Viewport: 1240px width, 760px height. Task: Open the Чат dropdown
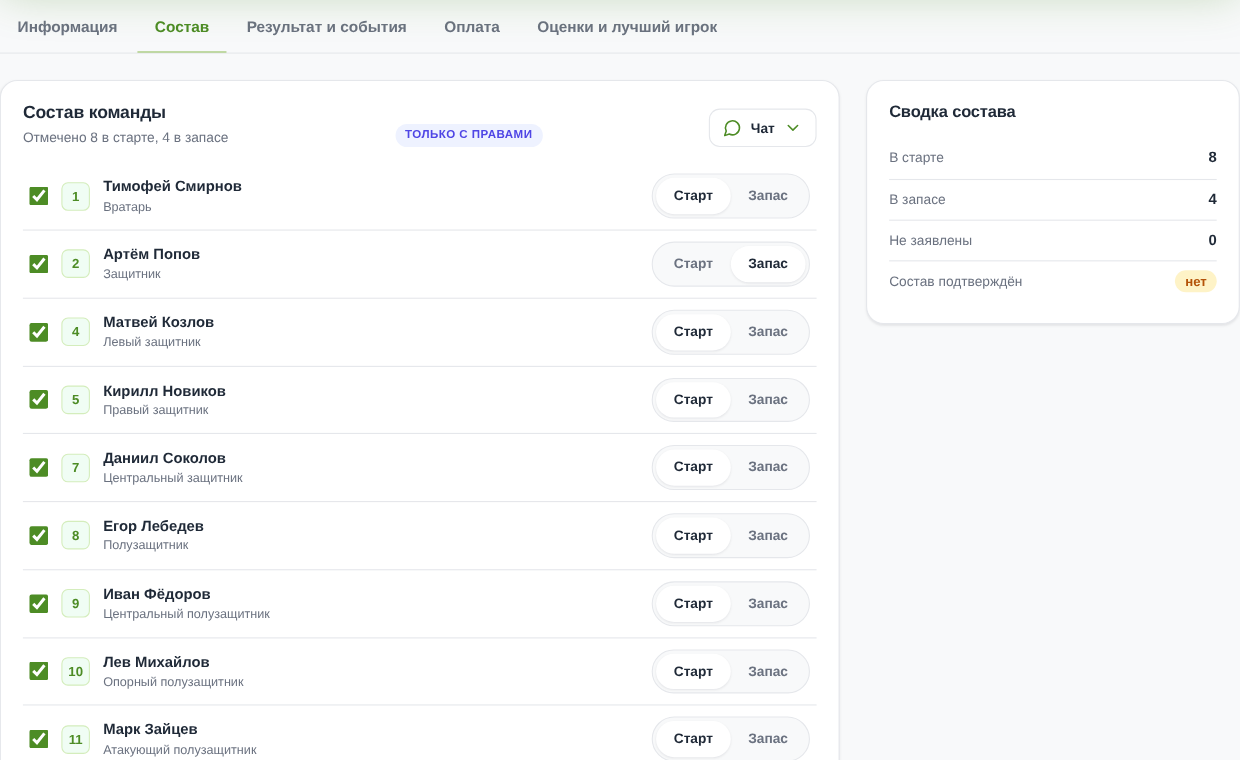coord(763,128)
